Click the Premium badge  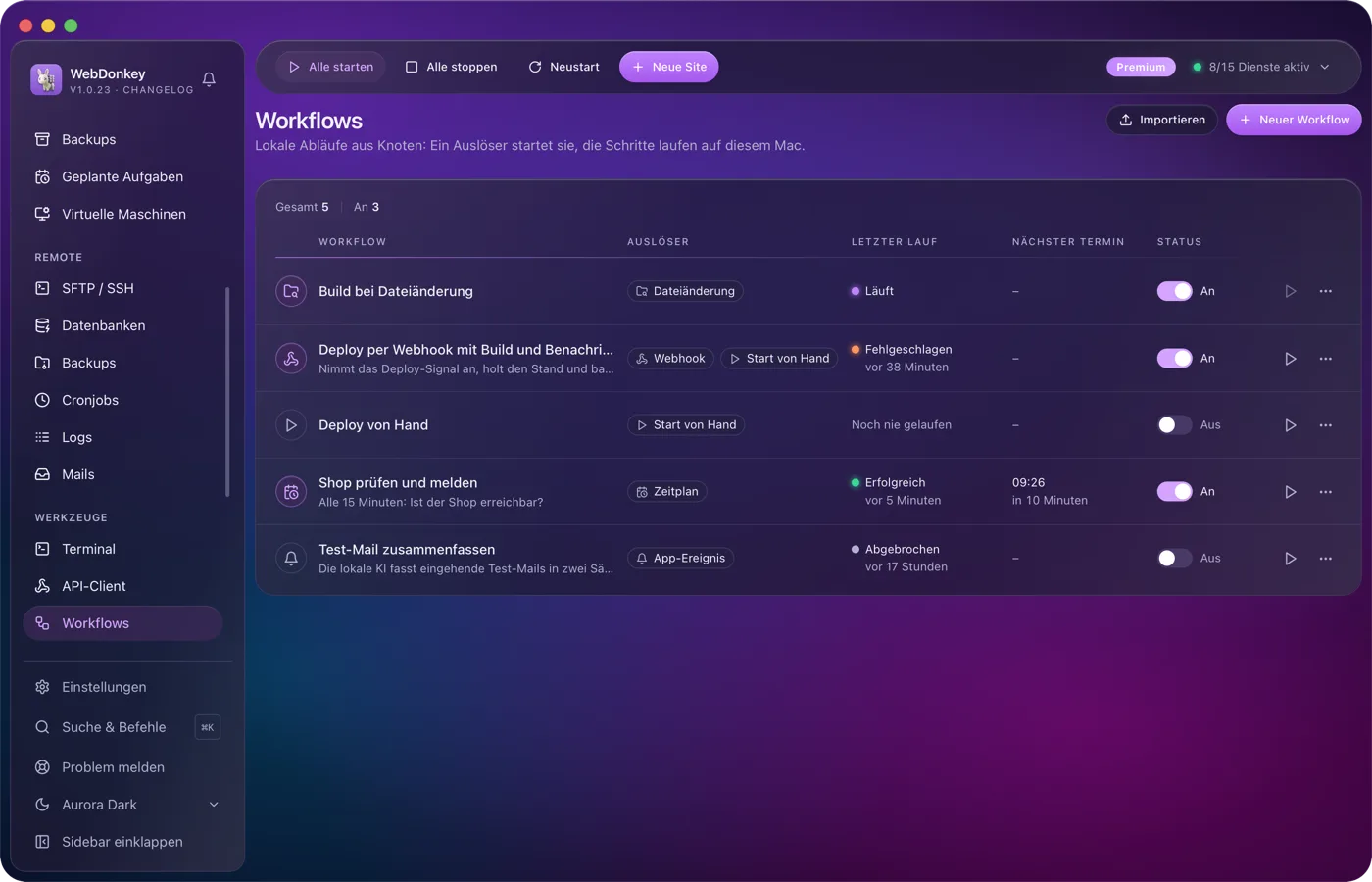click(x=1141, y=67)
